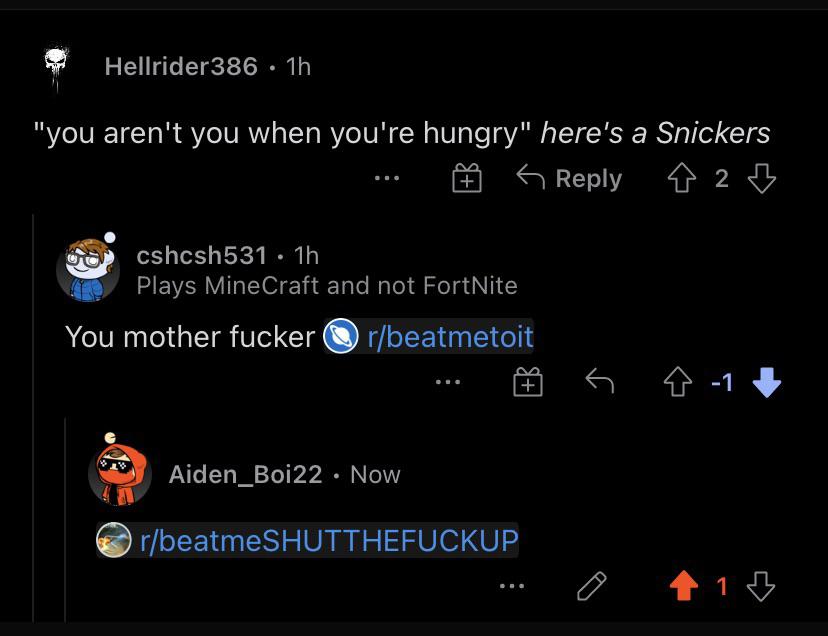The width and height of the screenshot is (828, 636).
Task: Reply to Hellrider386's comment
Action: [x=569, y=177]
